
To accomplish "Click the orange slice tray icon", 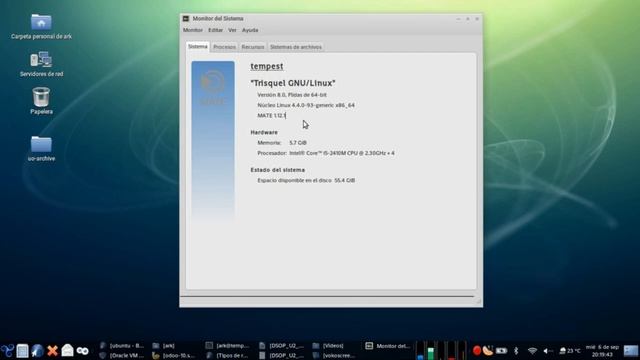I will pyautogui.click(x=488, y=351).
